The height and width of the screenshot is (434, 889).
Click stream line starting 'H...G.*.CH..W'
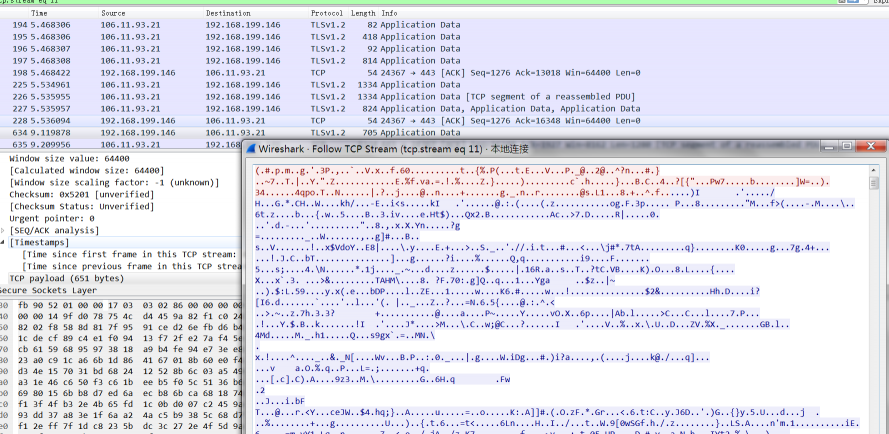[x=556, y=203]
